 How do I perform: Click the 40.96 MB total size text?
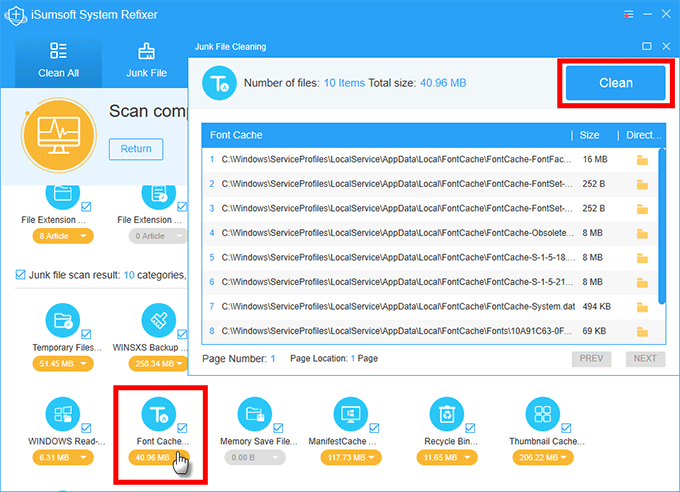(x=443, y=83)
